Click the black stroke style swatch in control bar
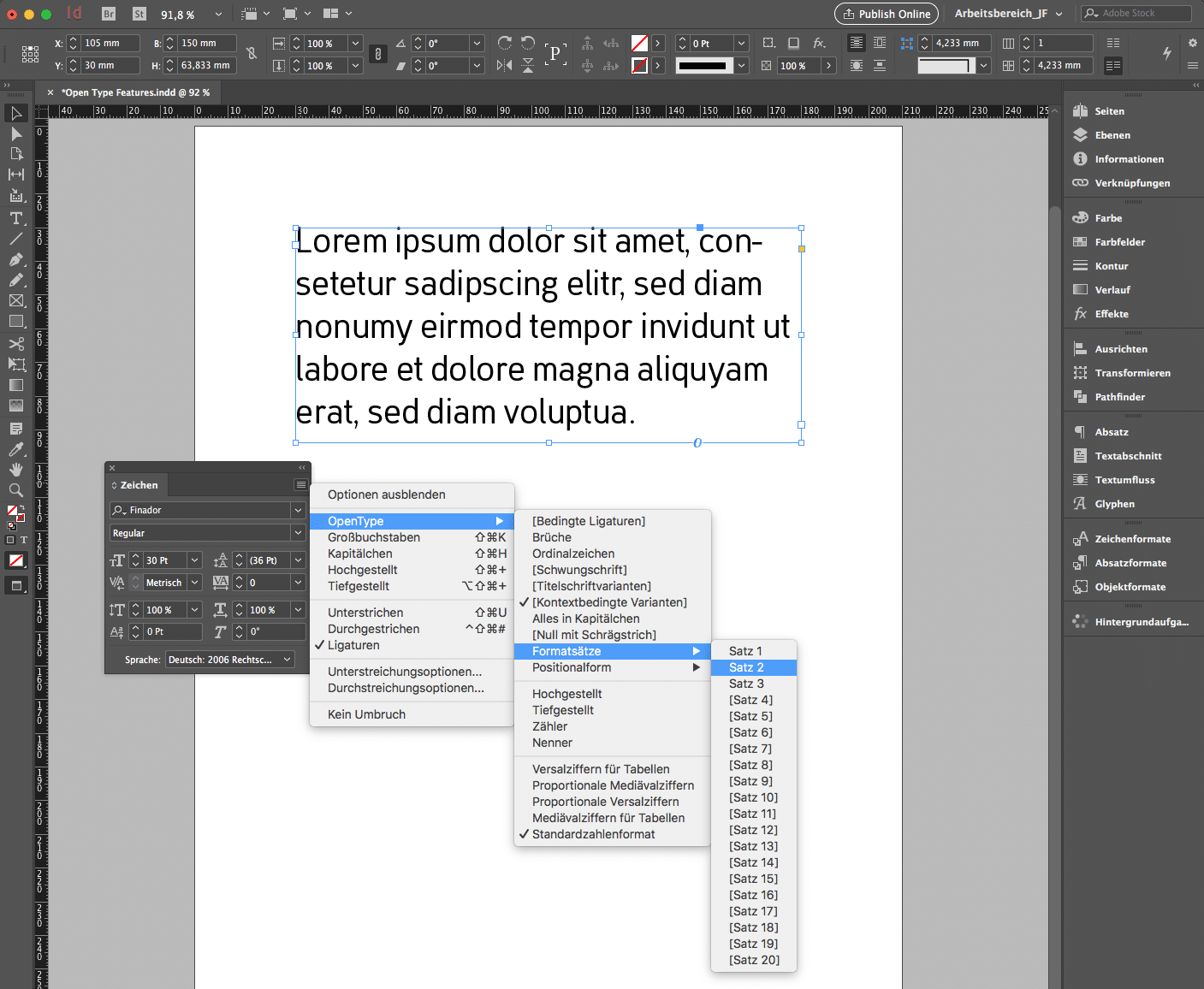 click(x=703, y=65)
